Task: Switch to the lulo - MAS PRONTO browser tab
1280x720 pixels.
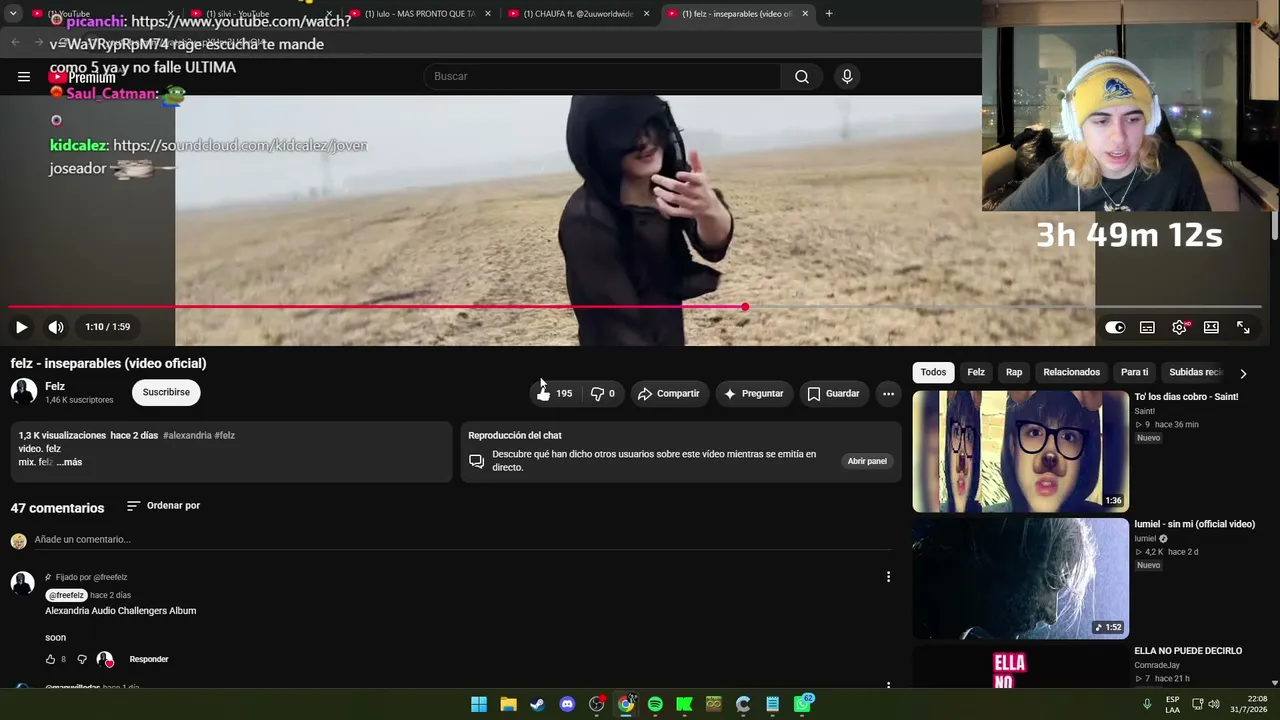Action: point(420,14)
